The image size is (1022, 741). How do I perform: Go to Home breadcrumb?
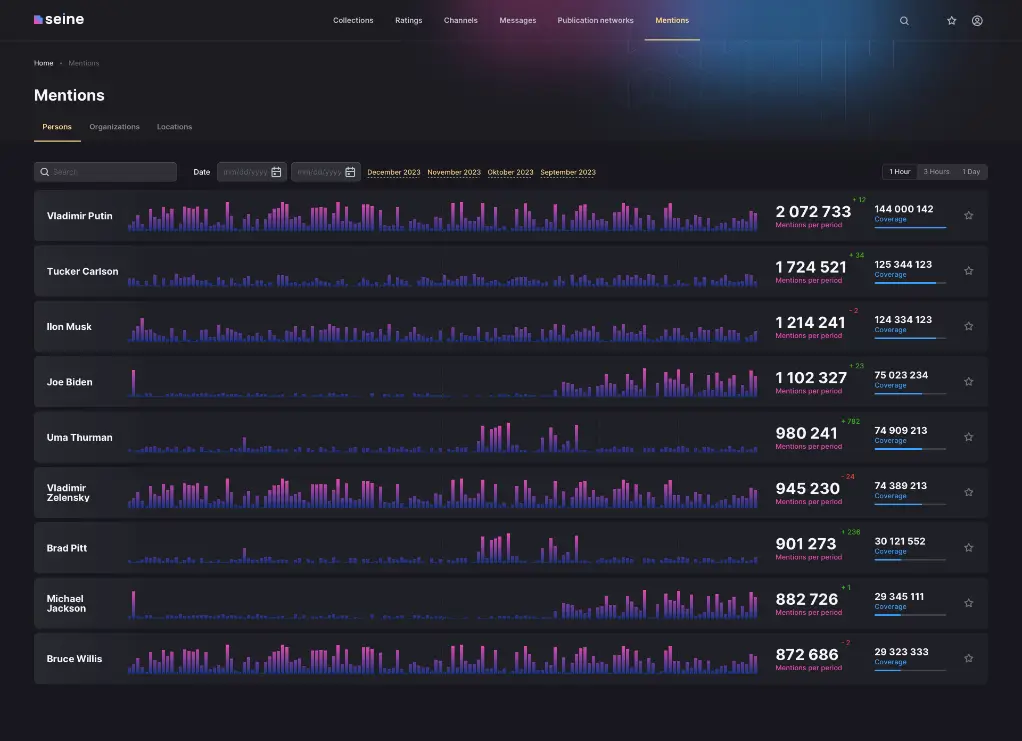[44, 63]
